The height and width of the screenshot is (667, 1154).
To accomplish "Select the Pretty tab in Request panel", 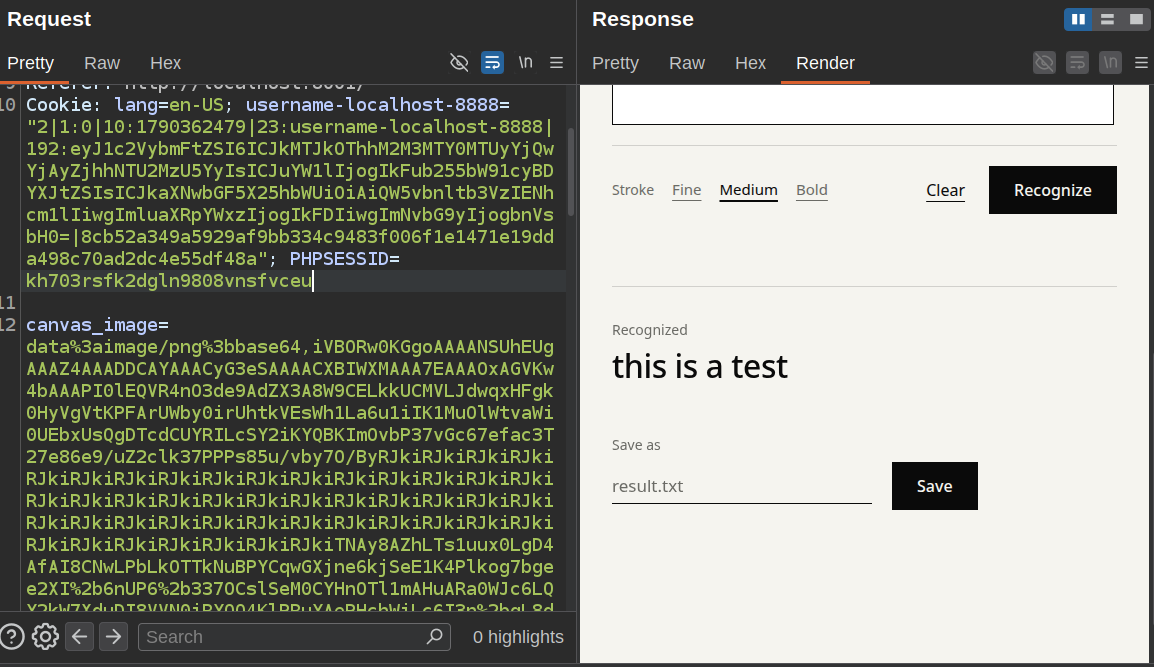I will (31, 63).
